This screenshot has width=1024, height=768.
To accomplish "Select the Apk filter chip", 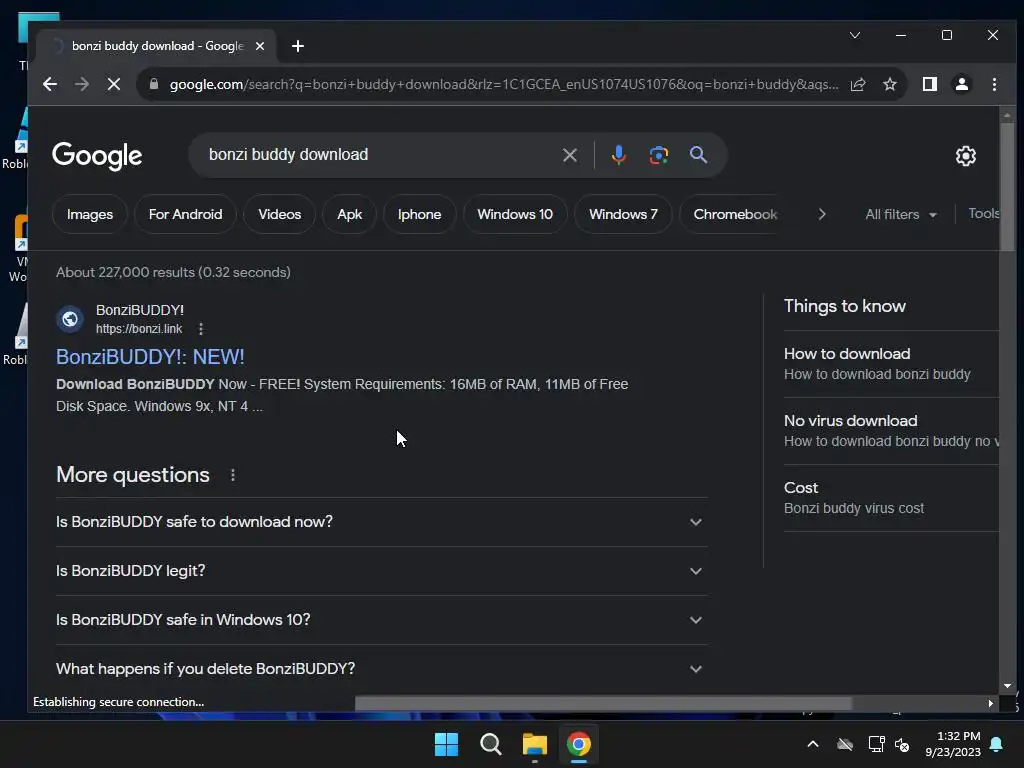I will (349, 214).
